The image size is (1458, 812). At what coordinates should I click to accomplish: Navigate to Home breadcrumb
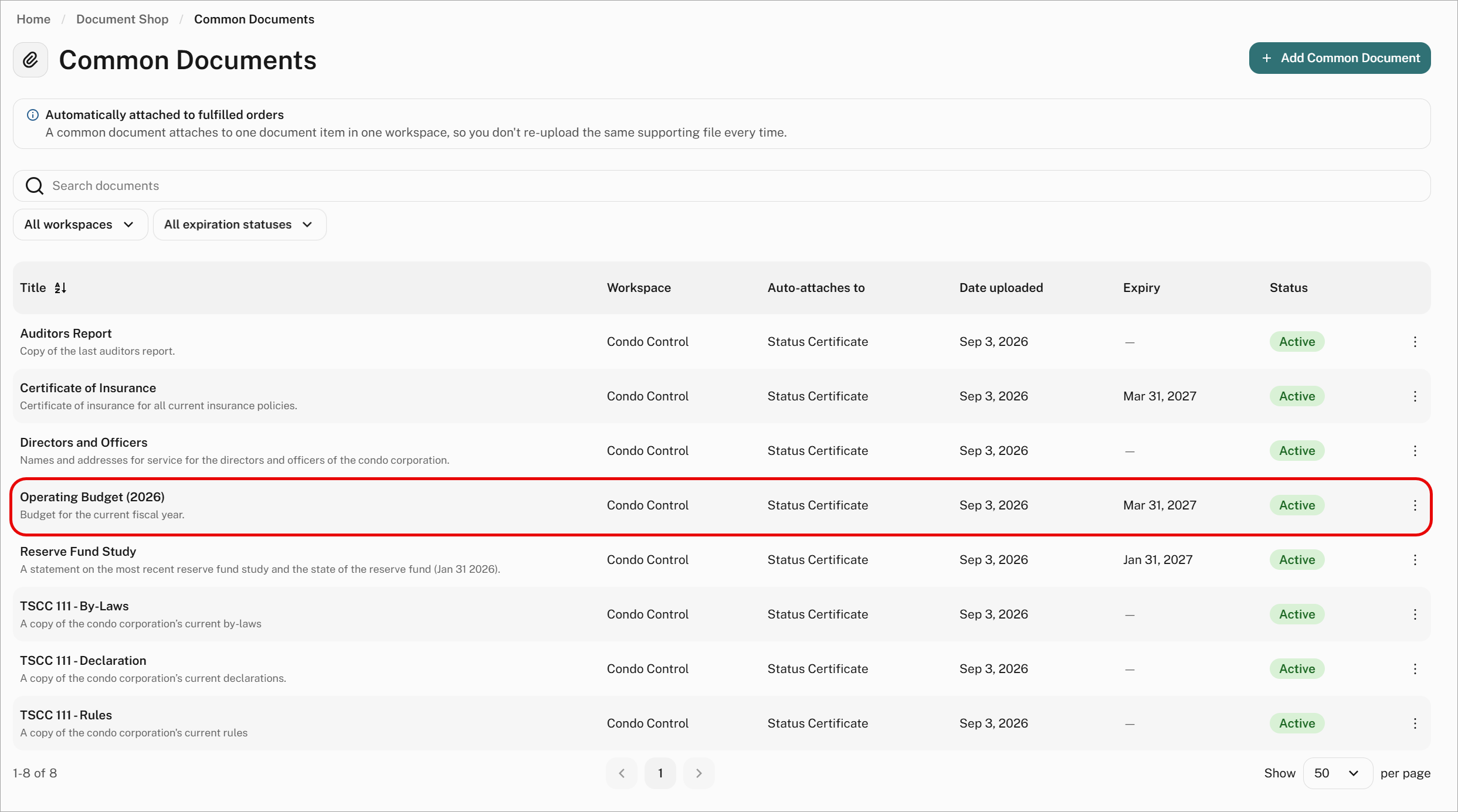33,19
